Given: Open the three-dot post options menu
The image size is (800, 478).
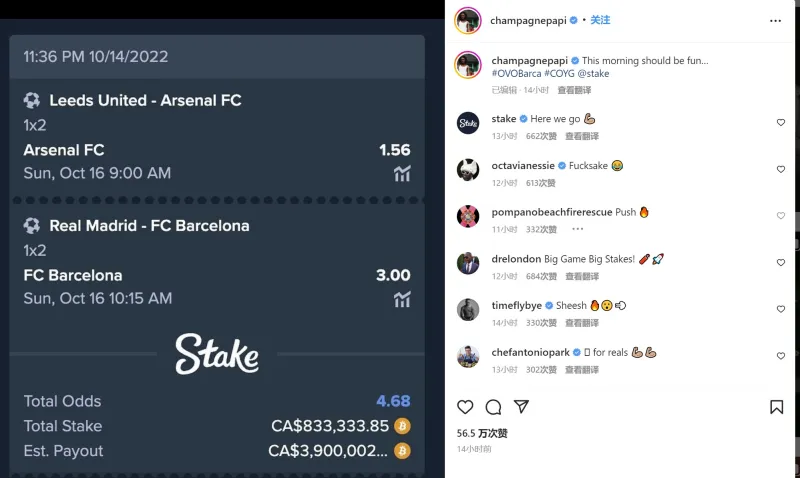Looking at the screenshot, I should point(775,21).
